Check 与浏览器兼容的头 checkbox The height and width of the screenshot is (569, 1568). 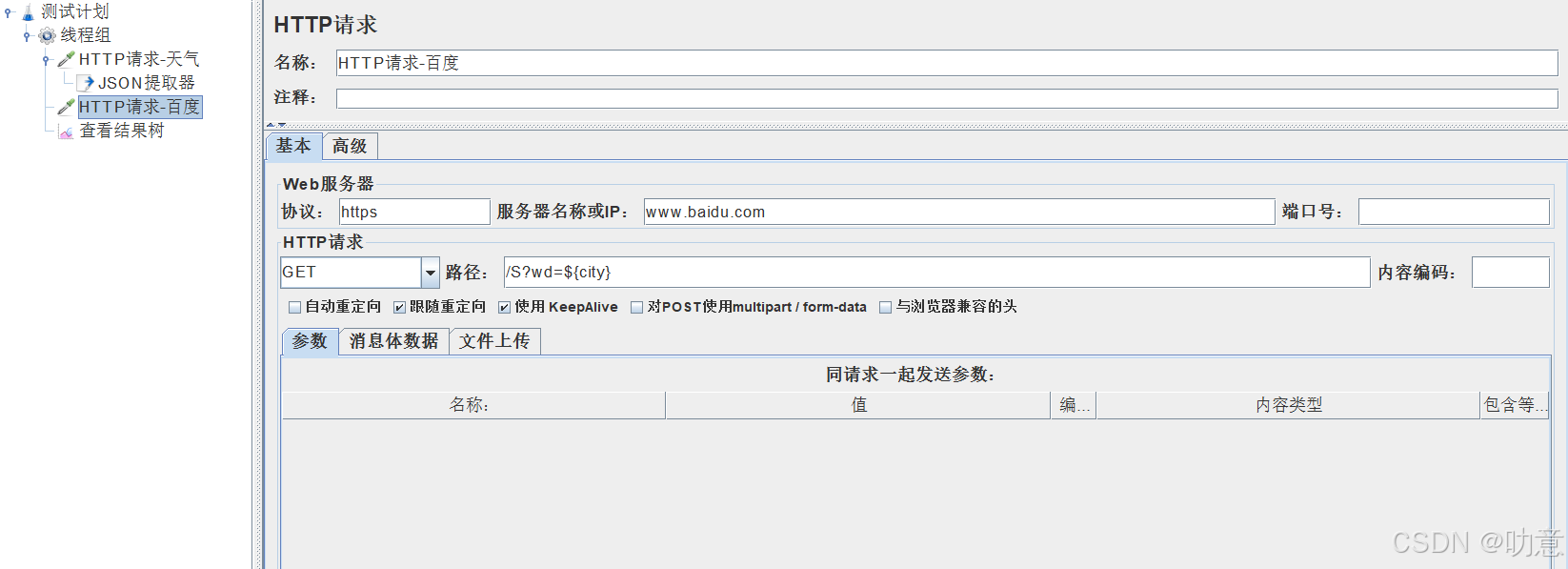[885, 307]
